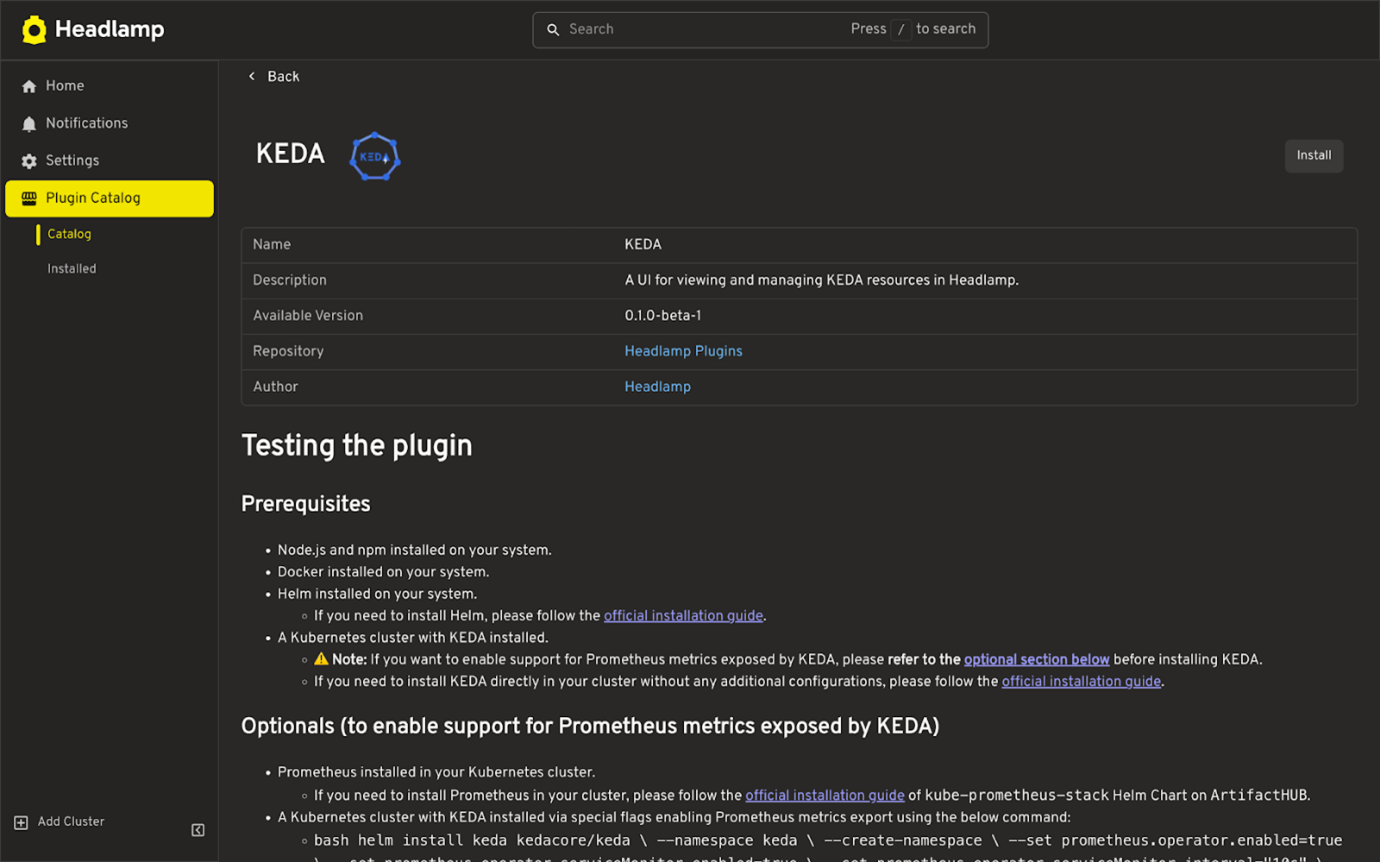Click the Kubernetes cluster with KEDA installed bullet
Image resolution: width=1380 pixels, height=862 pixels.
pyautogui.click(x=413, y=638)
